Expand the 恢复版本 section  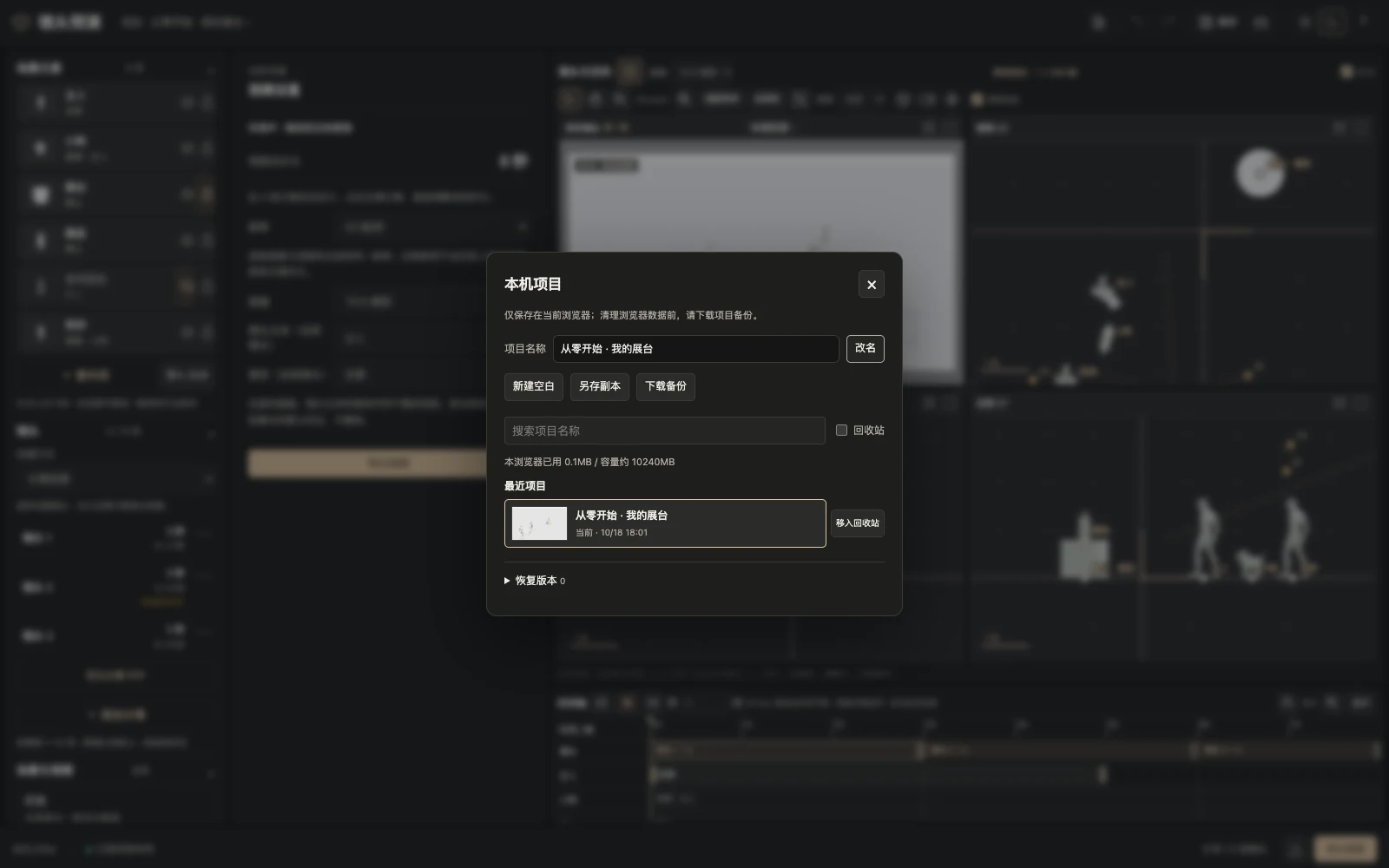pyautogui.click(x=535, y=581)
